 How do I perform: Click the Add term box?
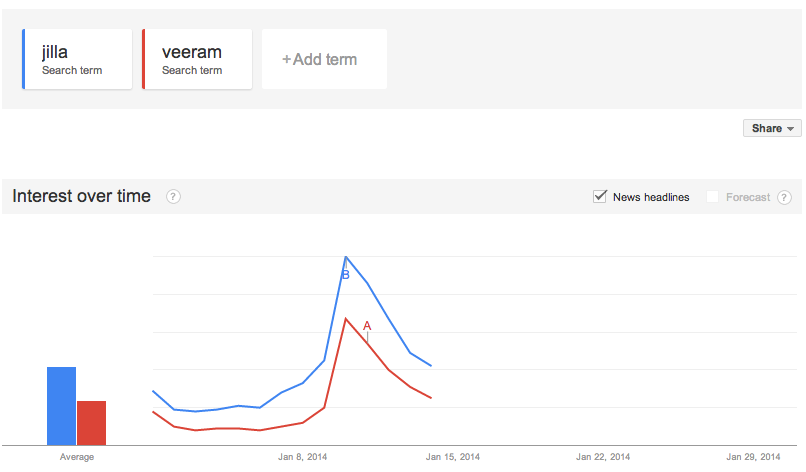(324, 59)
